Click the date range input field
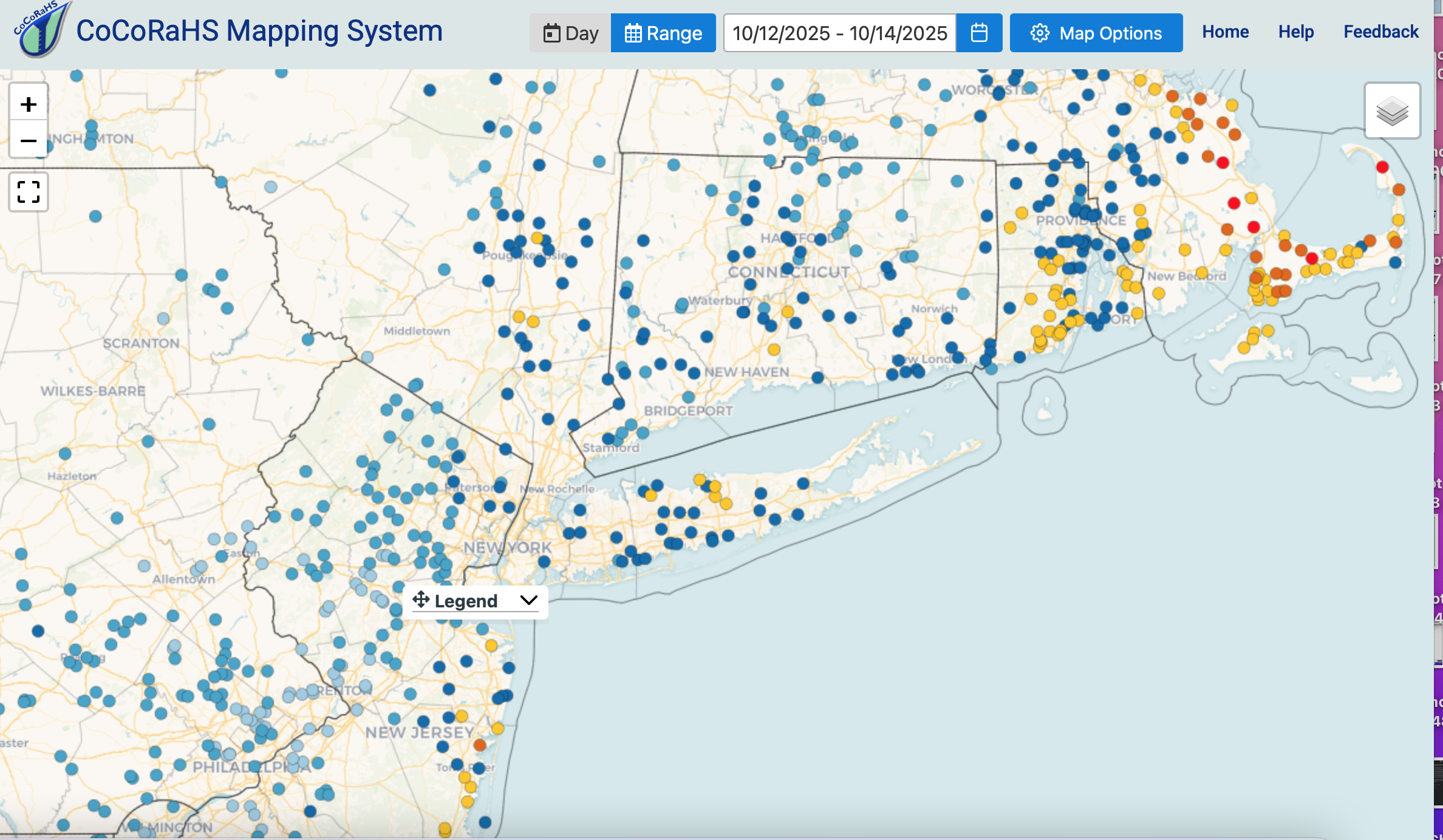 pyautogui.click(x=839, y=33)
